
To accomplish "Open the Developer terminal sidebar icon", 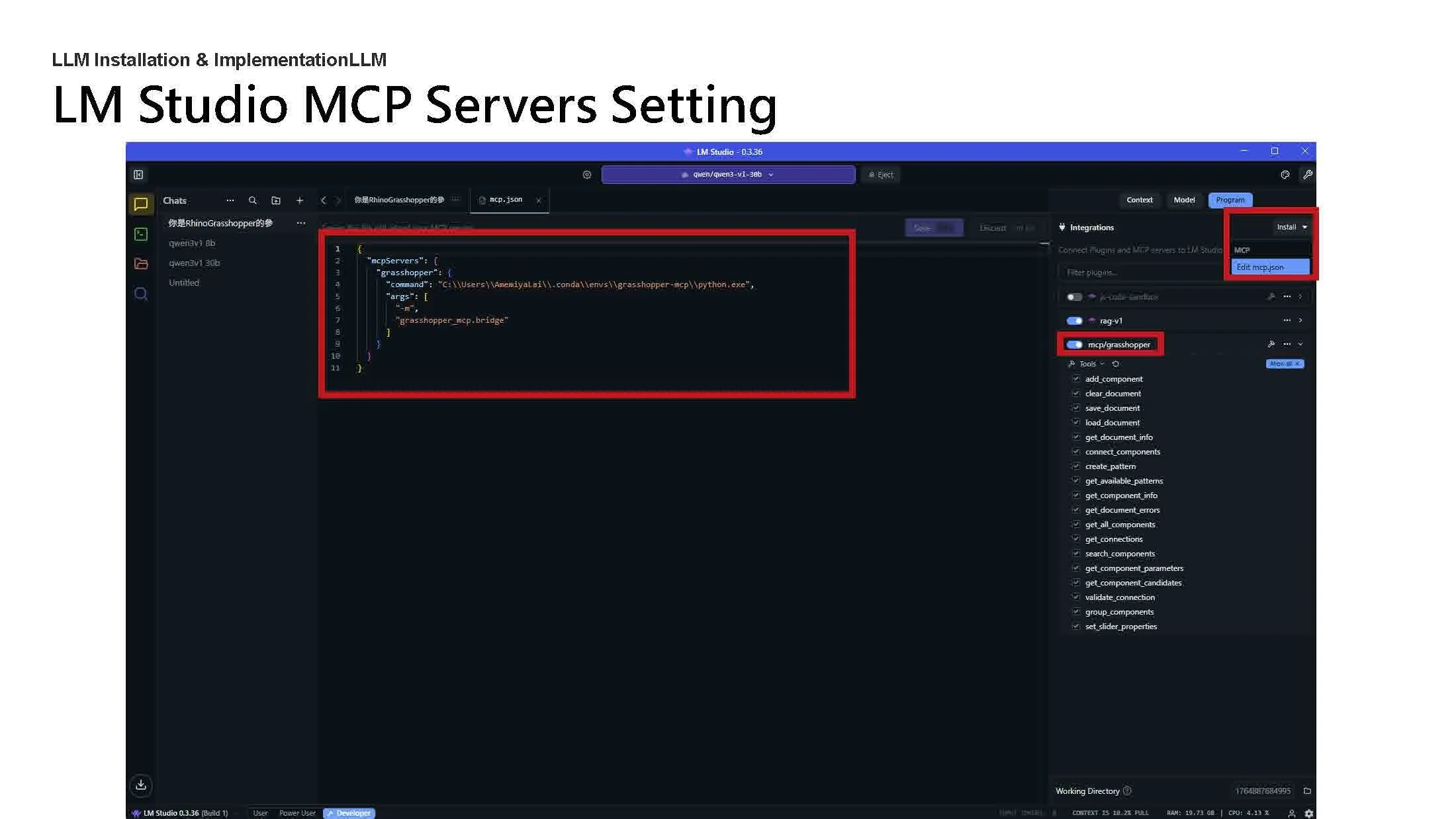I will [x=141, y=234].
